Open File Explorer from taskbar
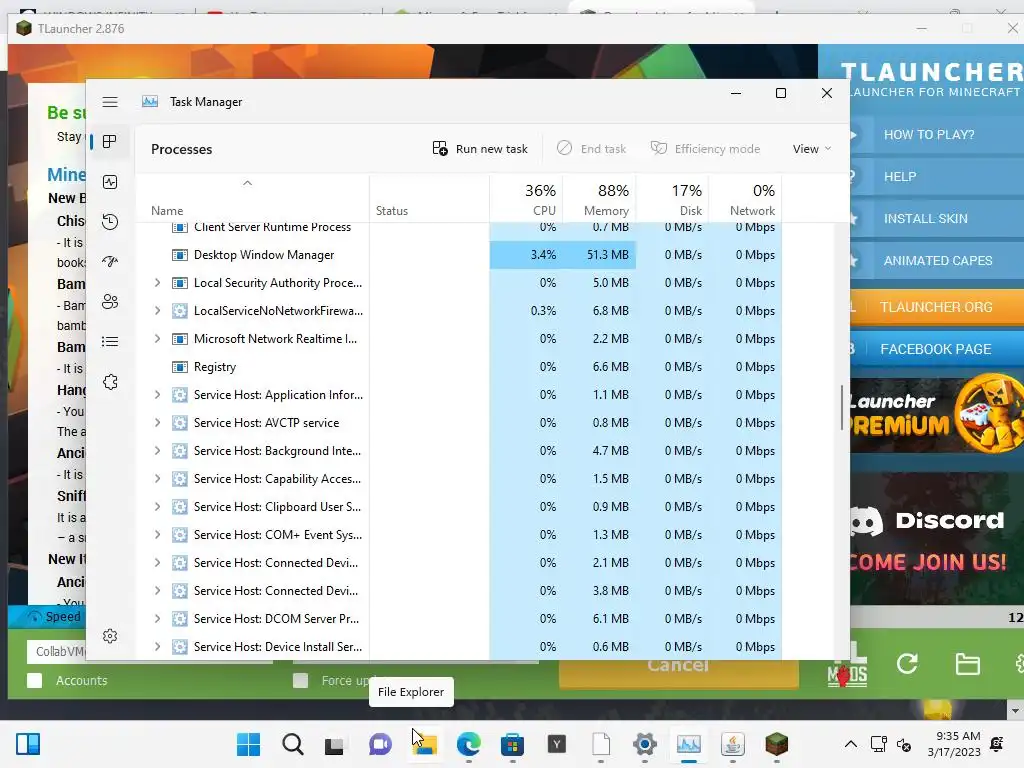Viewport: 1024px width, 768px height. click(424, 744)
